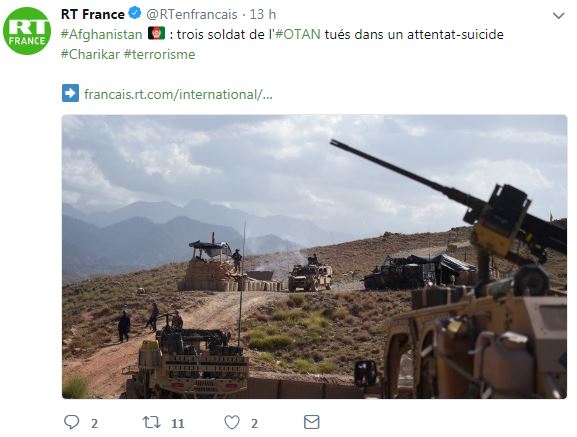Open the RT France green avatar logo
577x437 pixels.
click(x=27, y=31)
